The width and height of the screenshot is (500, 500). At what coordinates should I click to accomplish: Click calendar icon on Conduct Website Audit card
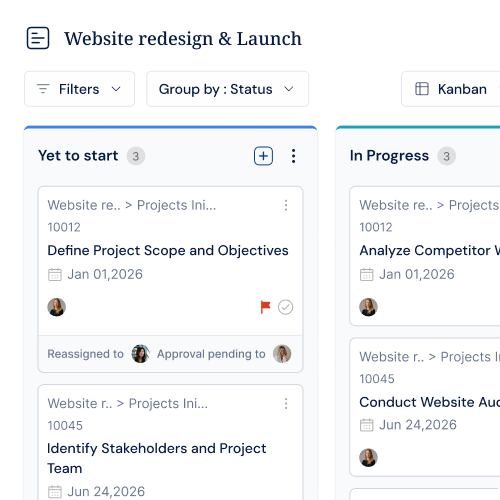(366, 425)
